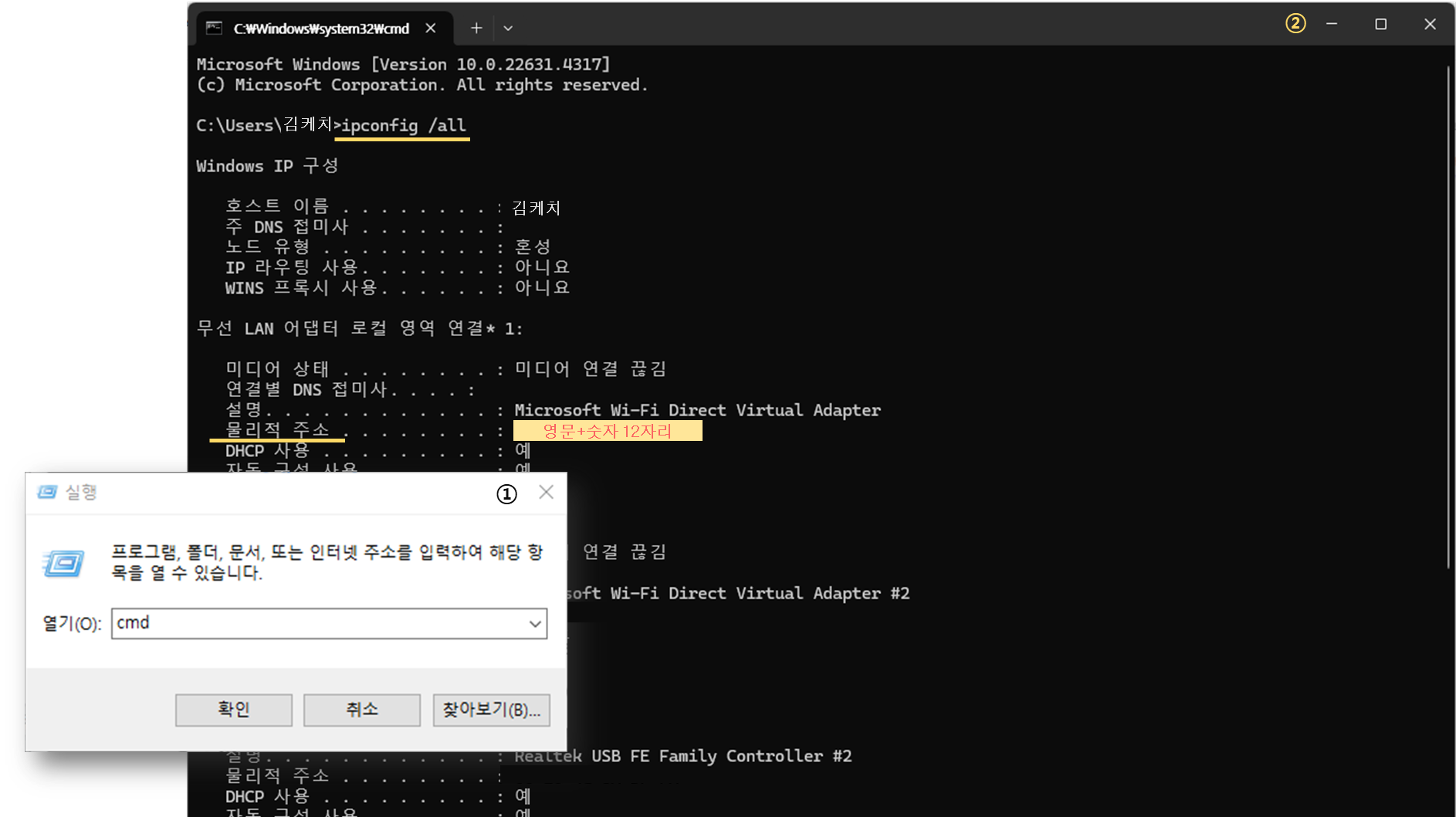Click the yellow highlighted 영문+숫자 12자리 box
This screenshot has width=1456, height=817.
pos(608,431)
